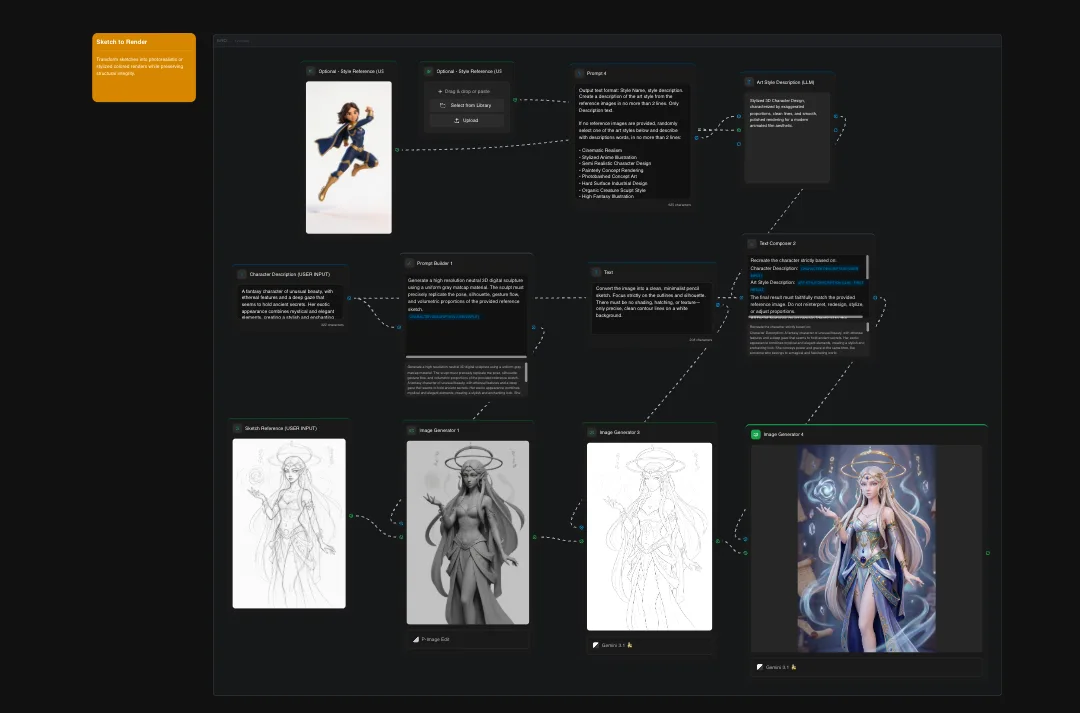Click the colored render in Image Generator 4
This screenshot has height=713, width=1080.
pos(866,548)
